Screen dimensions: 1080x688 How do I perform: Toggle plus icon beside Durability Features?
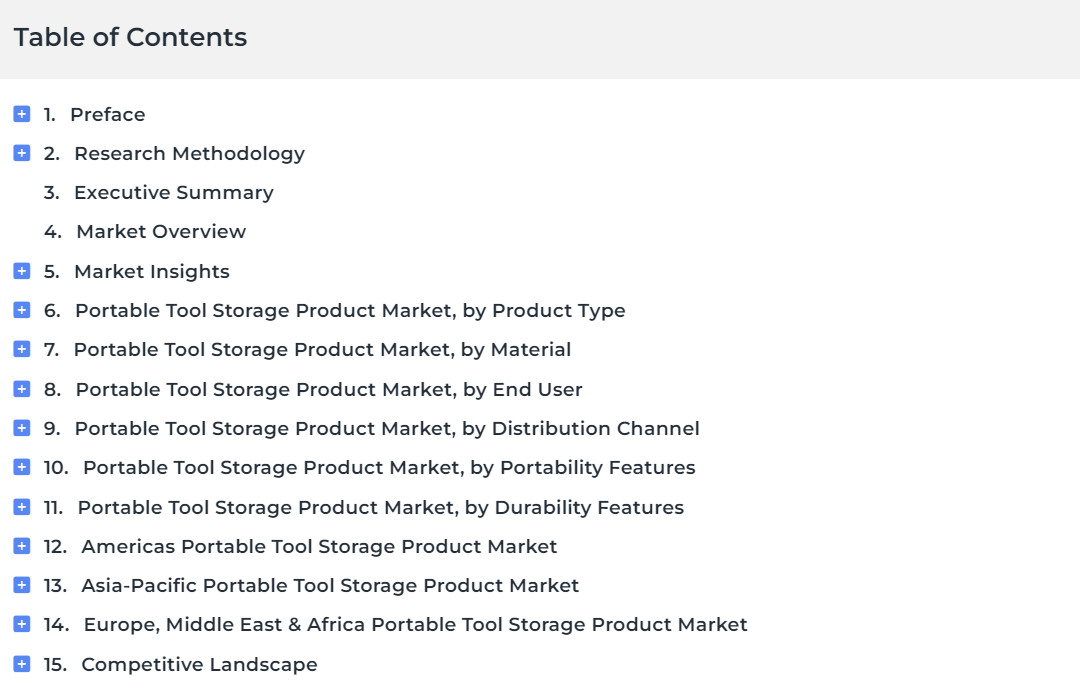(x=21, y=507)
